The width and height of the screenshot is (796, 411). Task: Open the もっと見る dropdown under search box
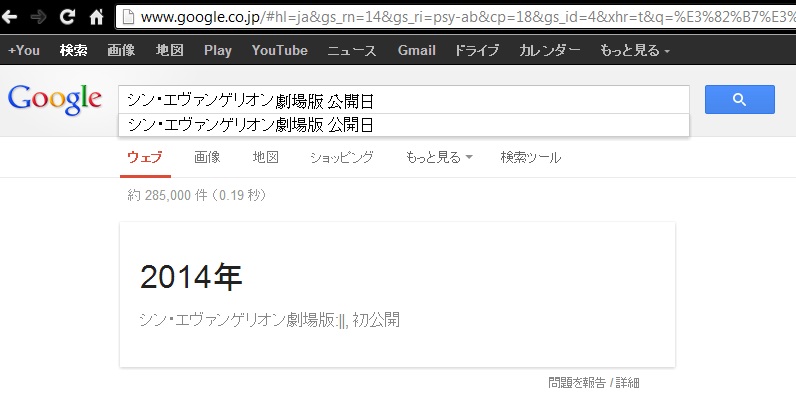(x=439, y=157)
